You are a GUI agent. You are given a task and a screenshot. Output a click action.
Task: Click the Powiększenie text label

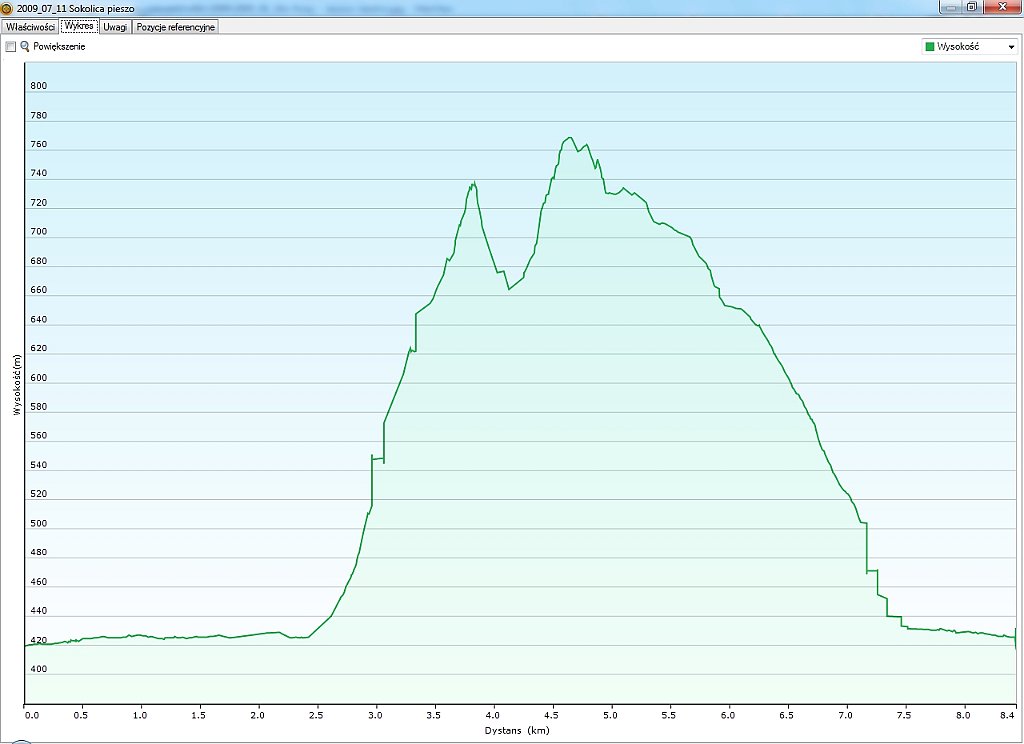click(59, 47)
